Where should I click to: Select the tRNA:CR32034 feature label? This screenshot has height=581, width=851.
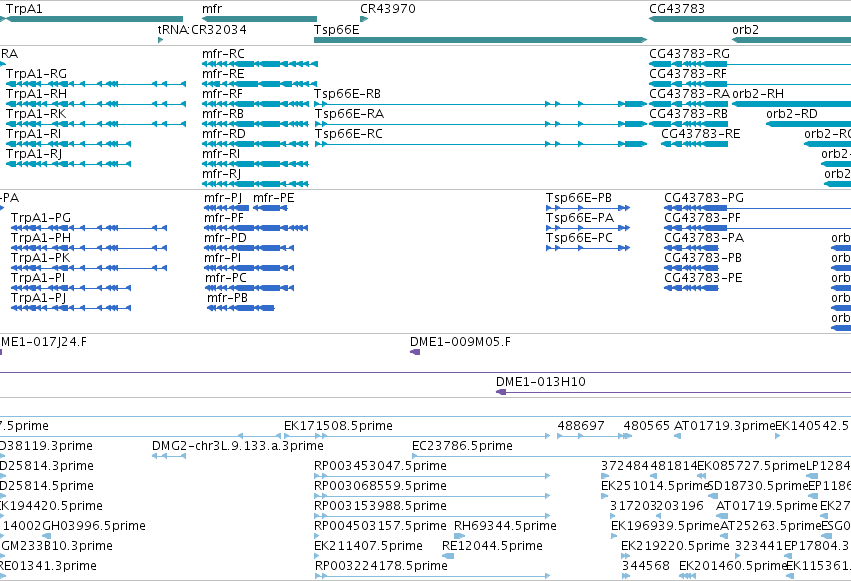202,30
